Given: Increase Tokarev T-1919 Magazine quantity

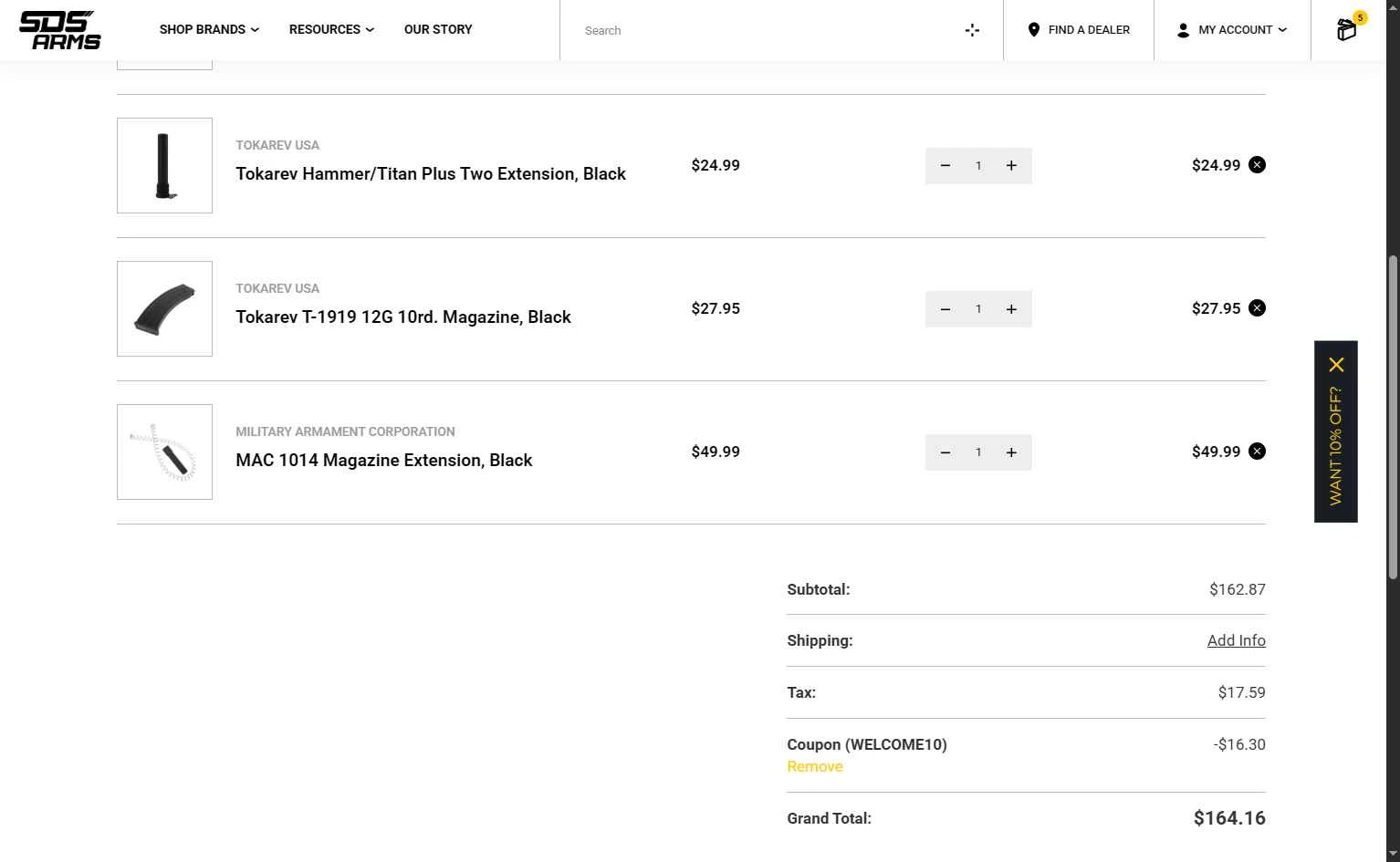Looking at the screenshot, I should click(1011, 309).
